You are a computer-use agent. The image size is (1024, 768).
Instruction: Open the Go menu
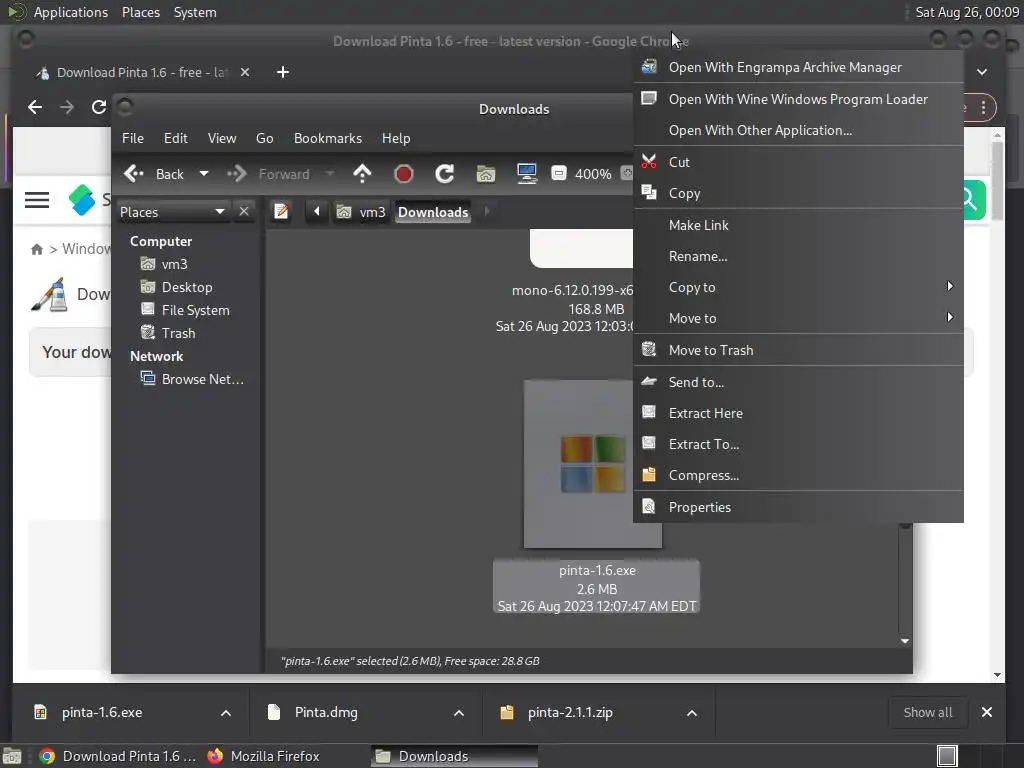(264, 138)
